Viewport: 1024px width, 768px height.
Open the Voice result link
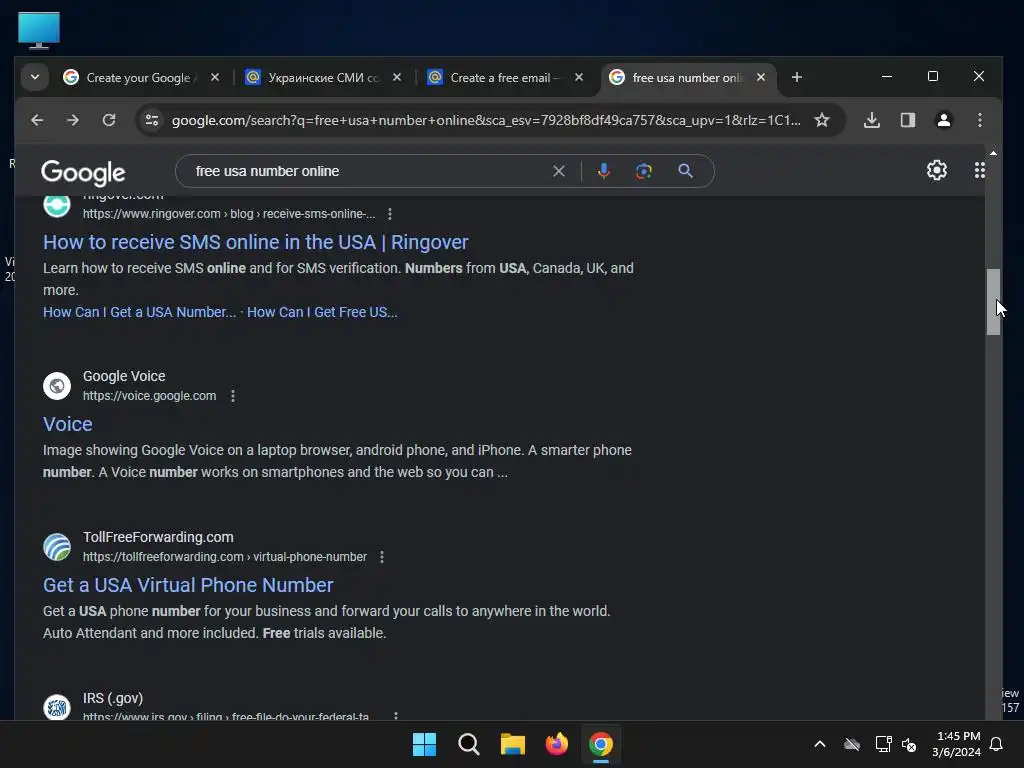67,424
